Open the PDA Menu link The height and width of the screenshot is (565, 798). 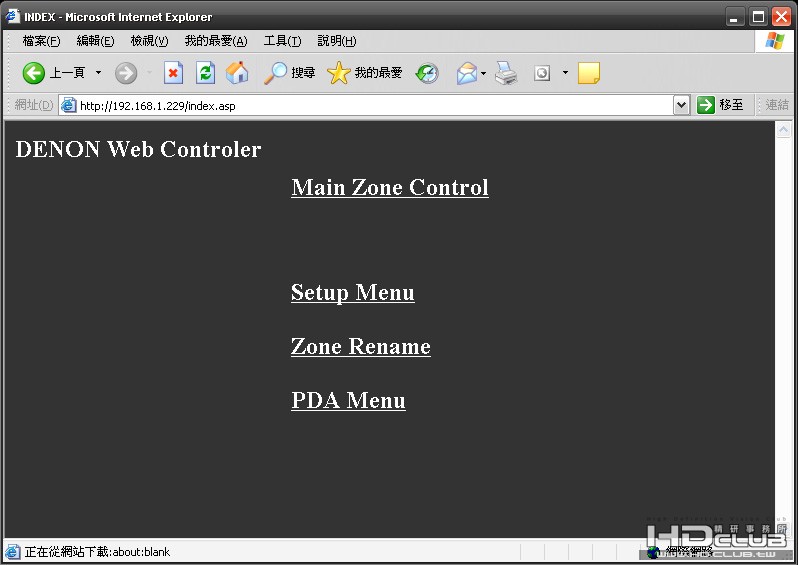(348, 400)
